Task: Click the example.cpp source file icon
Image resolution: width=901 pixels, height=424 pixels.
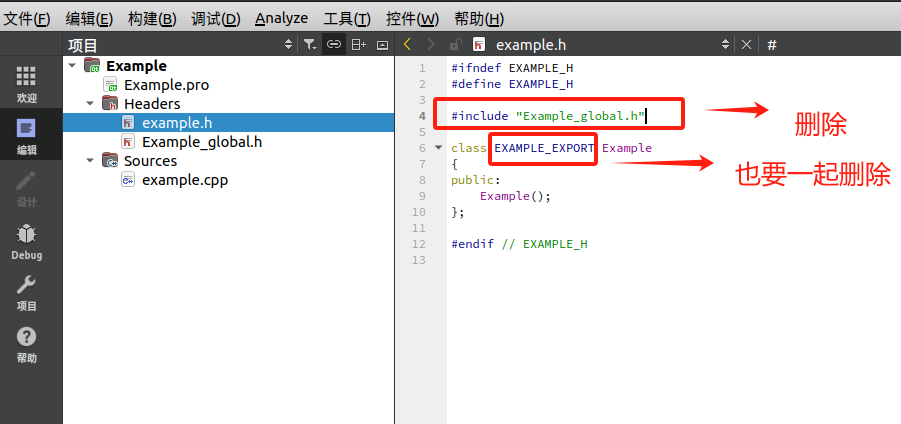Action: 128,180
